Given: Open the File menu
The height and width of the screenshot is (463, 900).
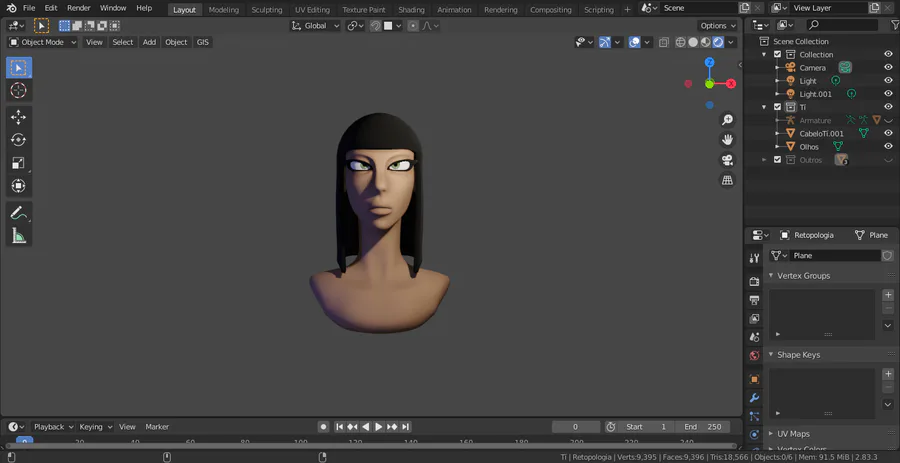Looking at the screenshot, I should tap(29, 8).
